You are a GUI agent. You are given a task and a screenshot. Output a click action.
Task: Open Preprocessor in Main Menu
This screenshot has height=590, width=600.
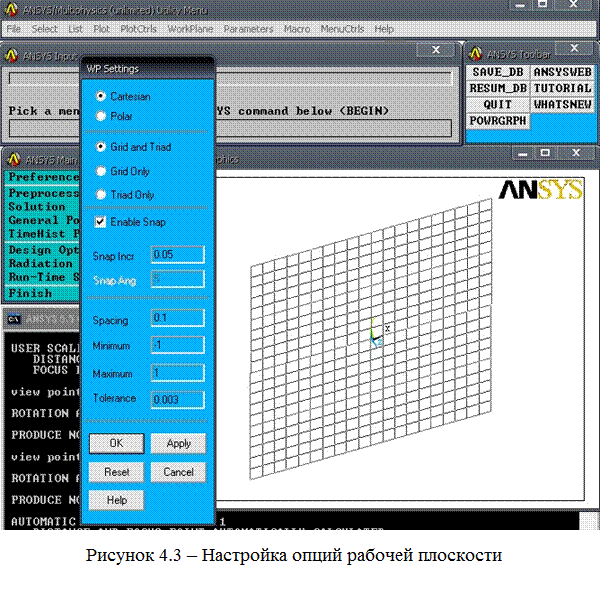[x=43, y=193]
